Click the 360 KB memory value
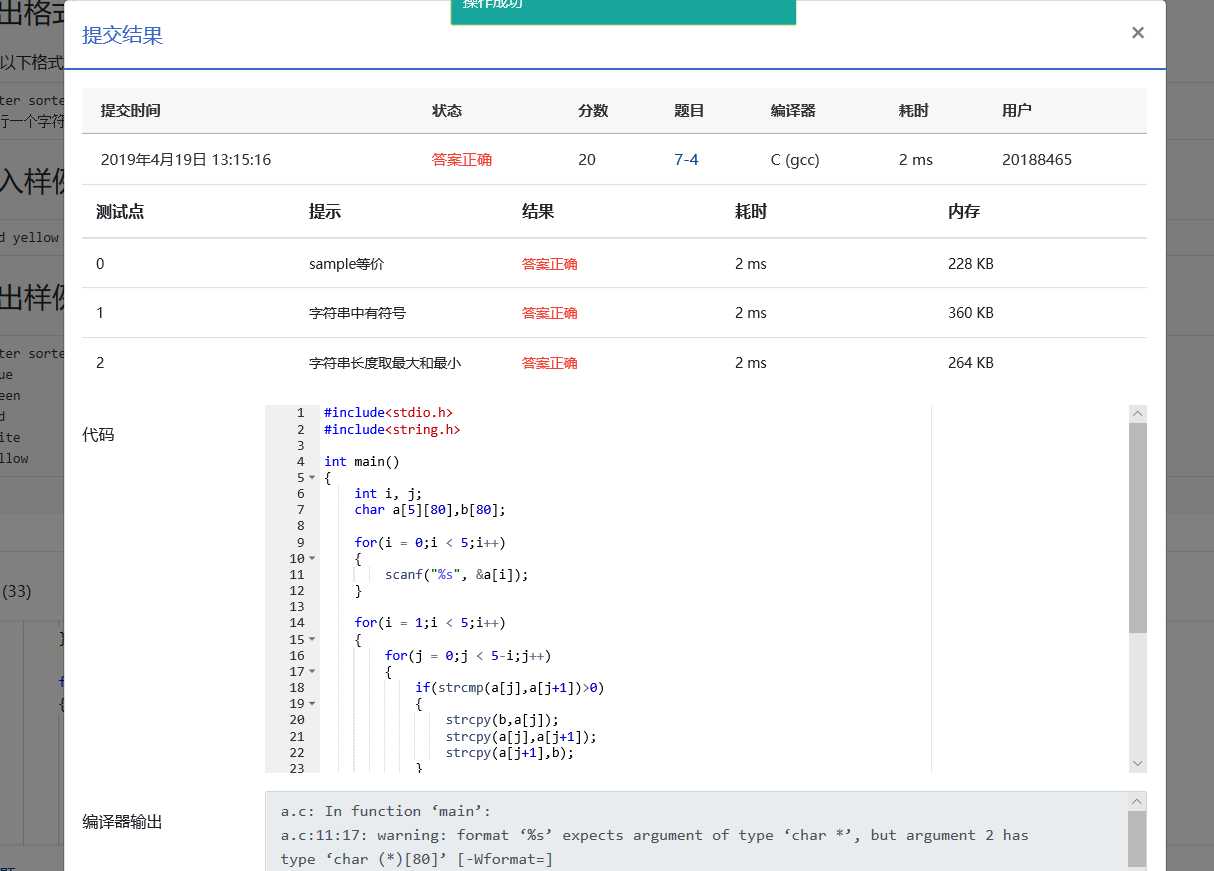This screenshot has height=871, width=1214. tap(971, 313)
